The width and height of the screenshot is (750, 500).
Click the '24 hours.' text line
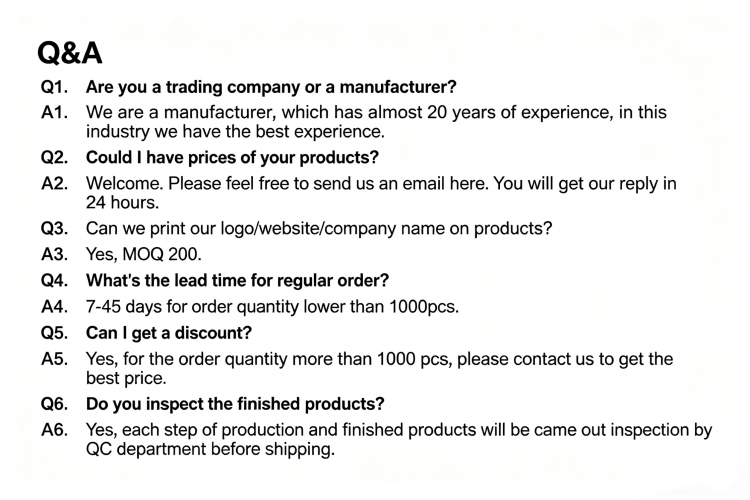click(x=122, y=202)
